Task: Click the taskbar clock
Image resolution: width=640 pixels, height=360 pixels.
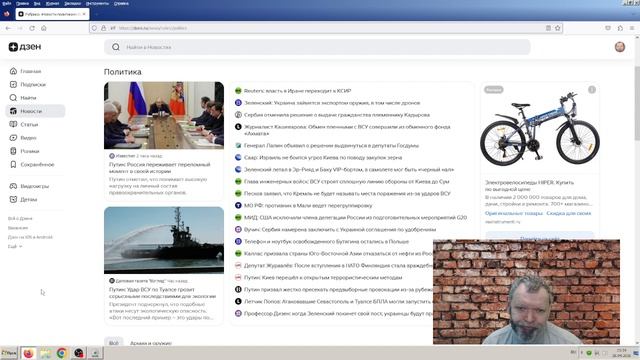Action: [x=621, y=353]
